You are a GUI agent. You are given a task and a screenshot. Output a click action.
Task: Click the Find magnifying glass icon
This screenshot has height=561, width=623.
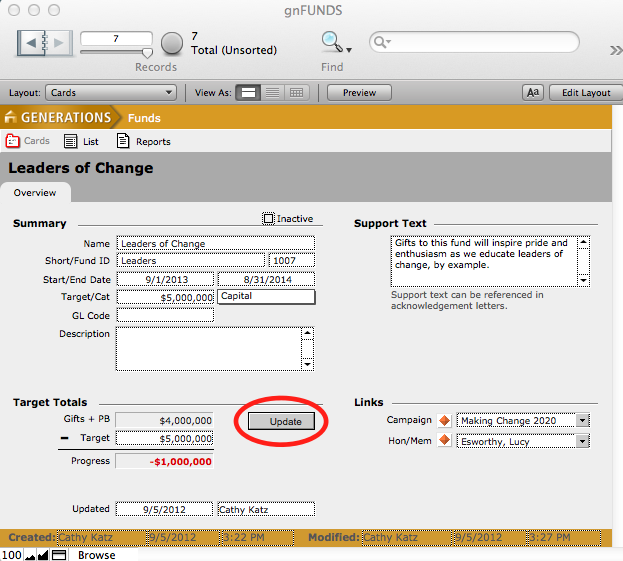tap(331, 41)
